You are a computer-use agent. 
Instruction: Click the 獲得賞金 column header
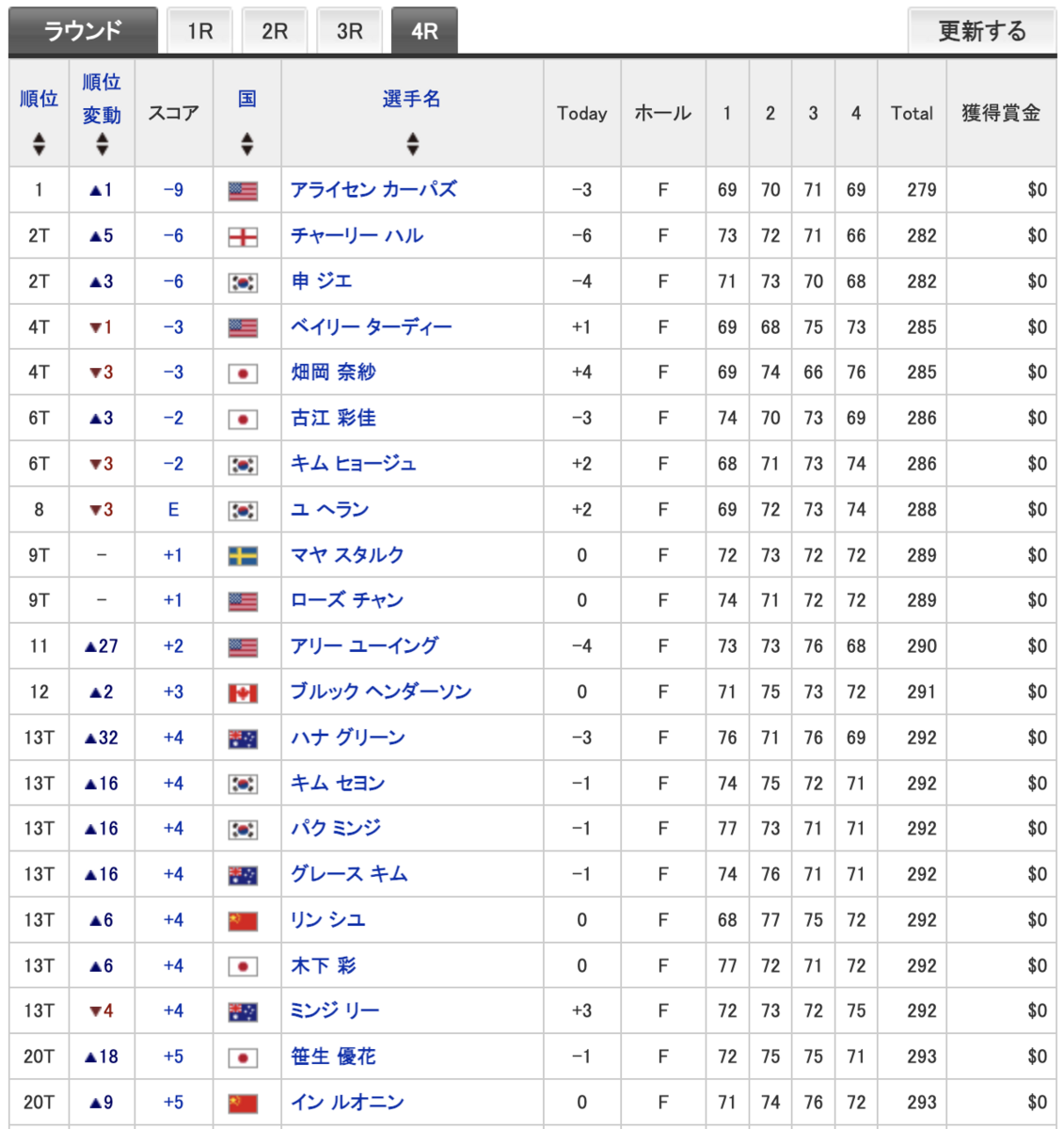pyautogui.click(x=1001, y=113)
